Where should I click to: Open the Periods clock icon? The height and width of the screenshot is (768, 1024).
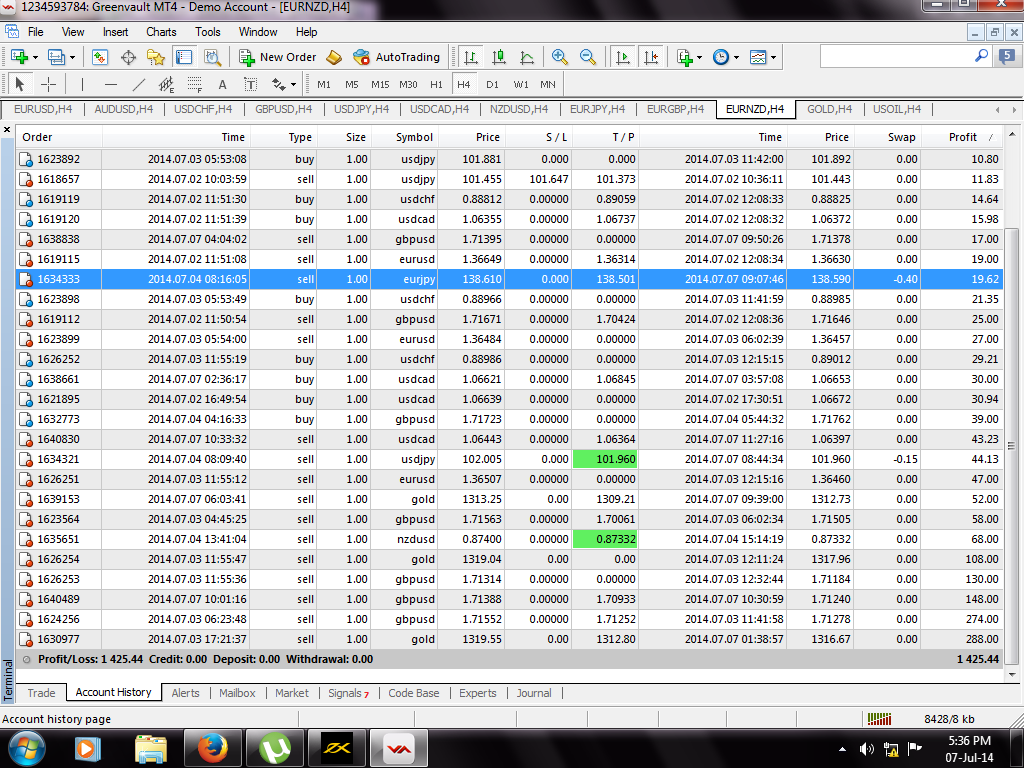click(721, 57)
